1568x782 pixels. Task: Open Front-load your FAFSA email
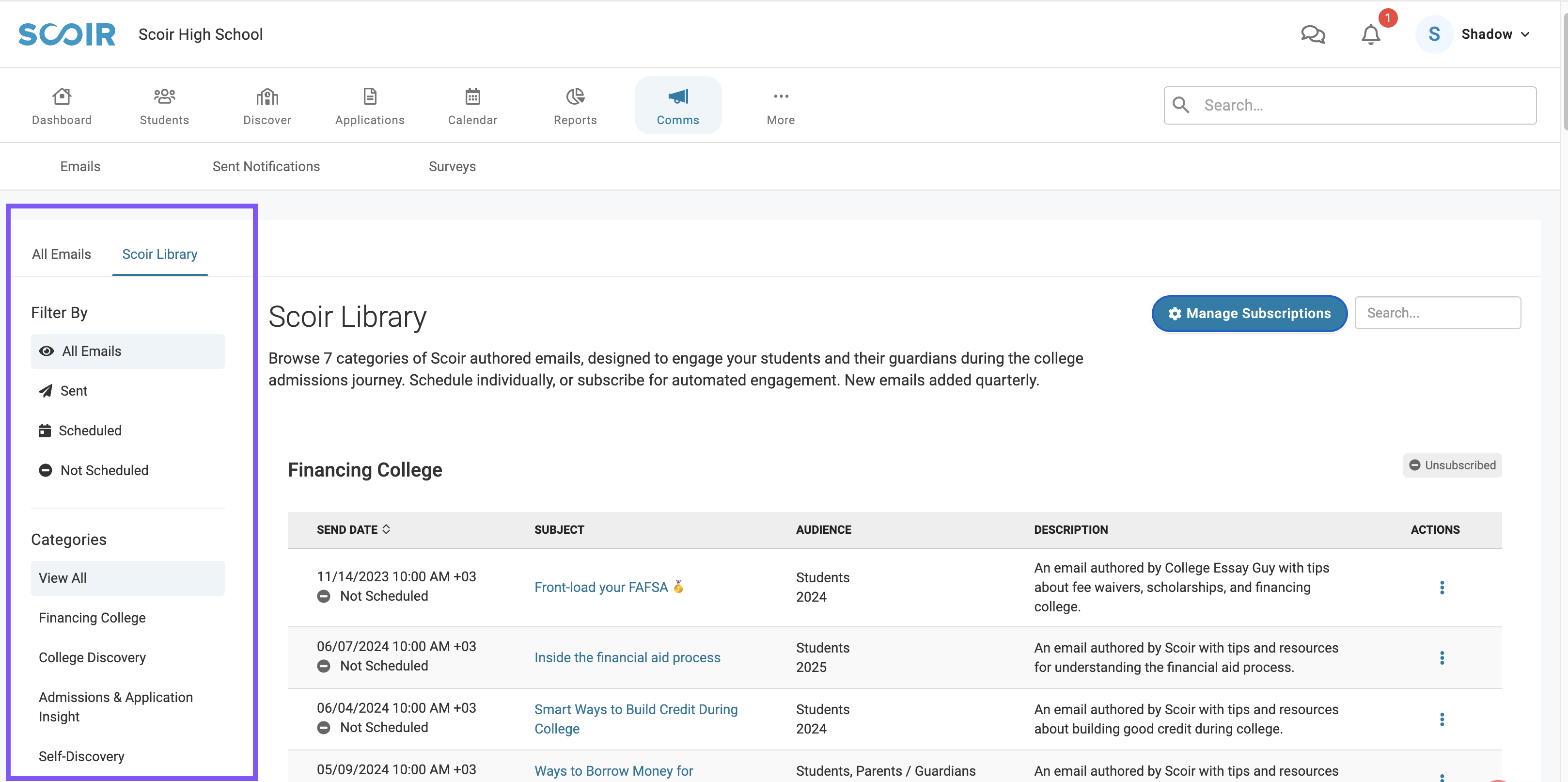pos(608,587)
